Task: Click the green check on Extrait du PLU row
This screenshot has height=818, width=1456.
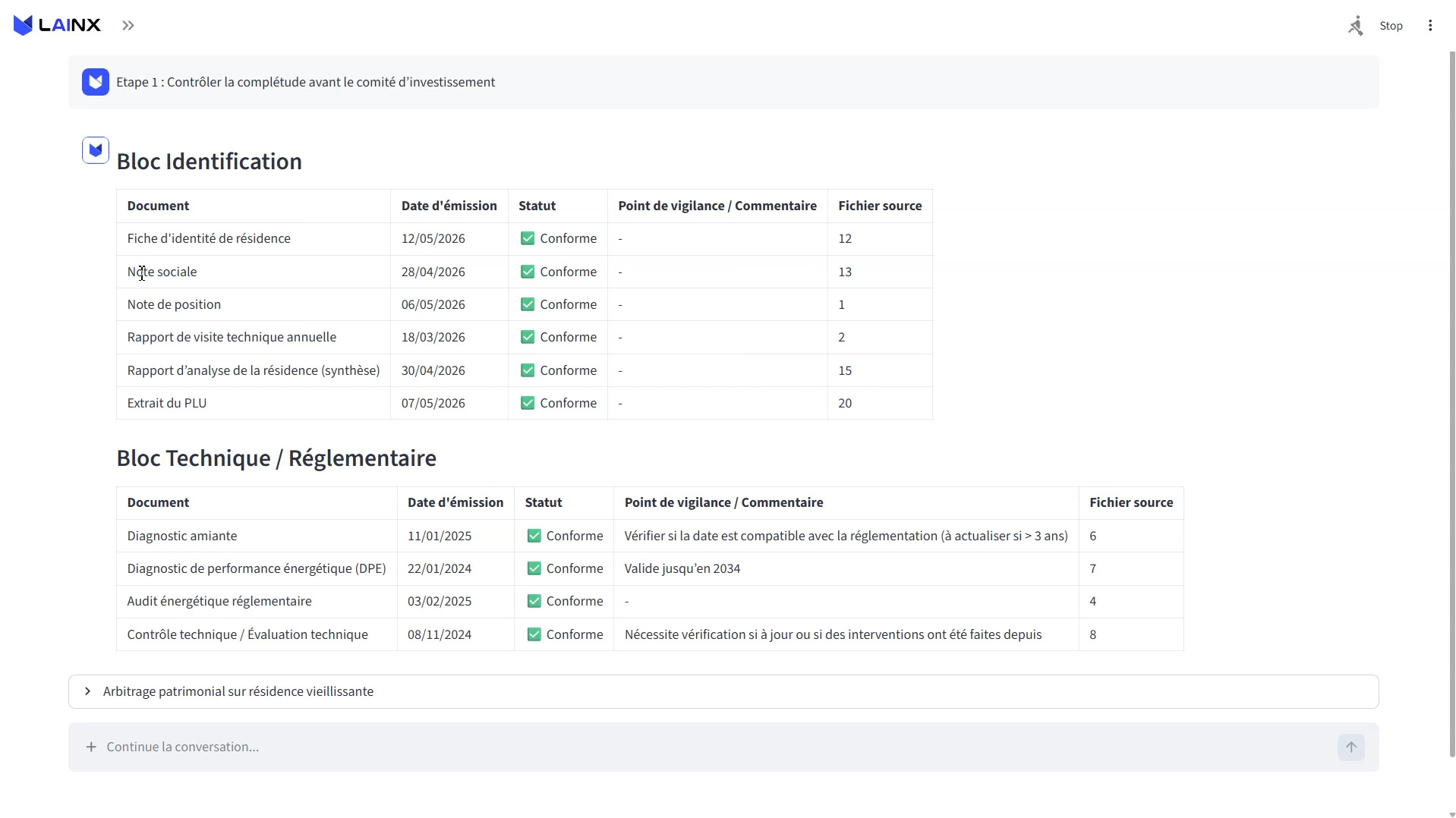Action: pos(528,403)
